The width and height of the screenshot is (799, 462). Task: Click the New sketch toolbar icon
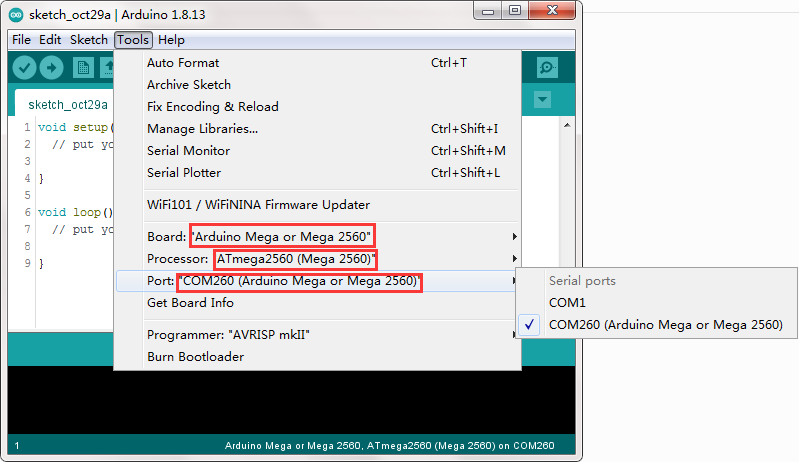(x=83, y=68)
